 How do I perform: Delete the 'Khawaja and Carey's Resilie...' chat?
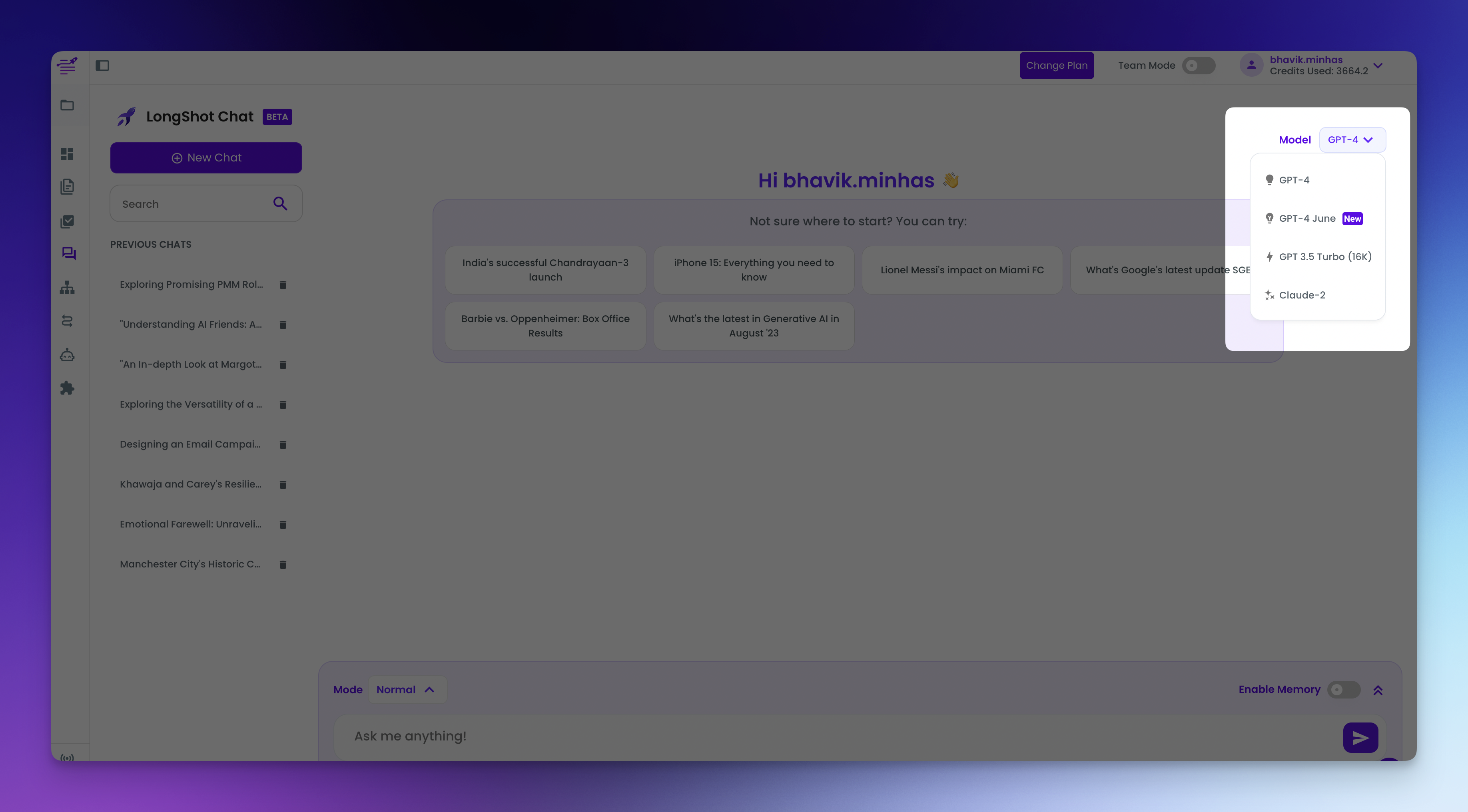click(283, 484)
